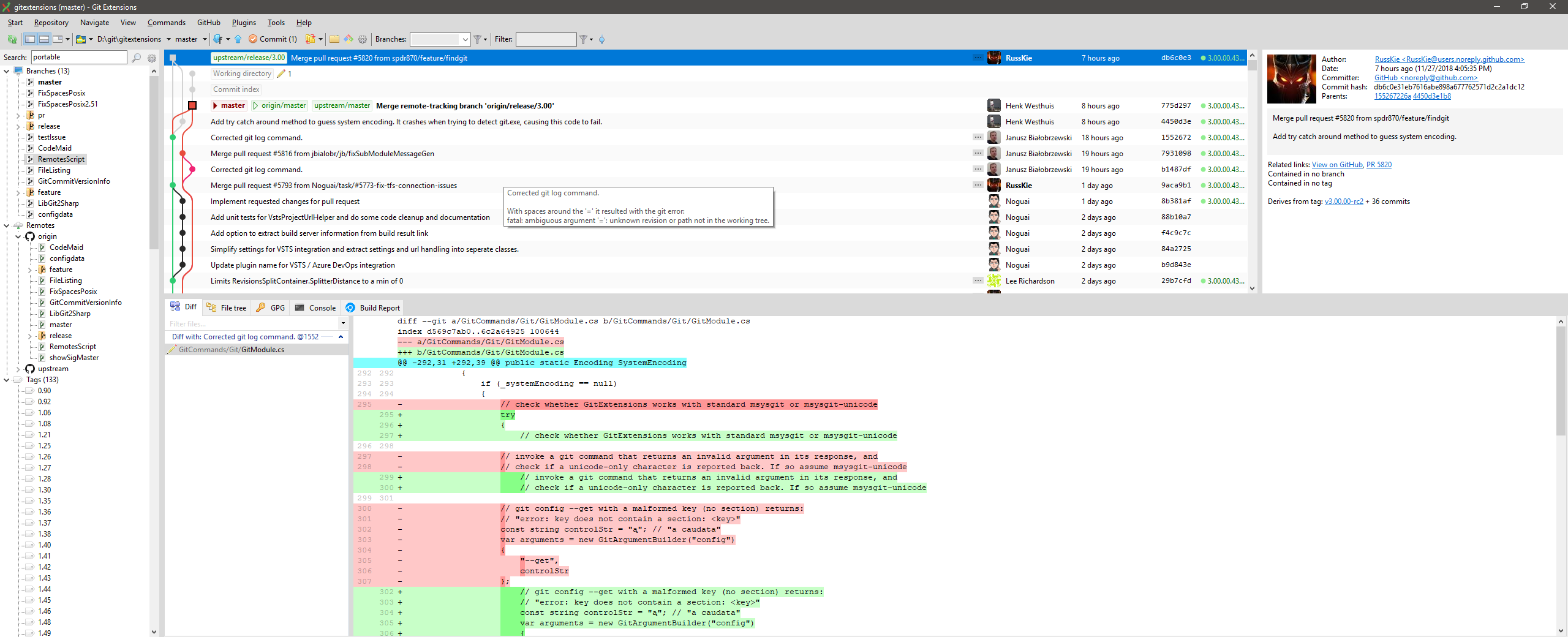Select origin's showSigMaster branch
1568x637 pixels.
pos(74,358)
